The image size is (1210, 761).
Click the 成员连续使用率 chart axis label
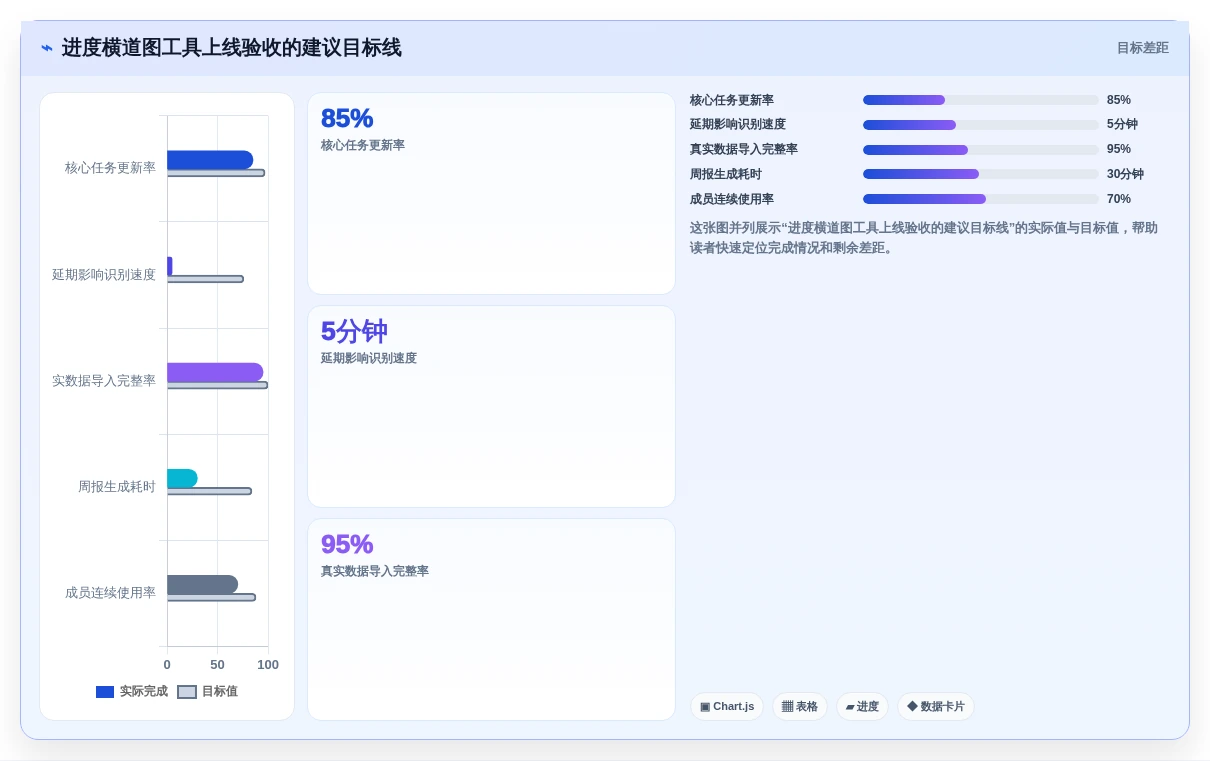110,593
